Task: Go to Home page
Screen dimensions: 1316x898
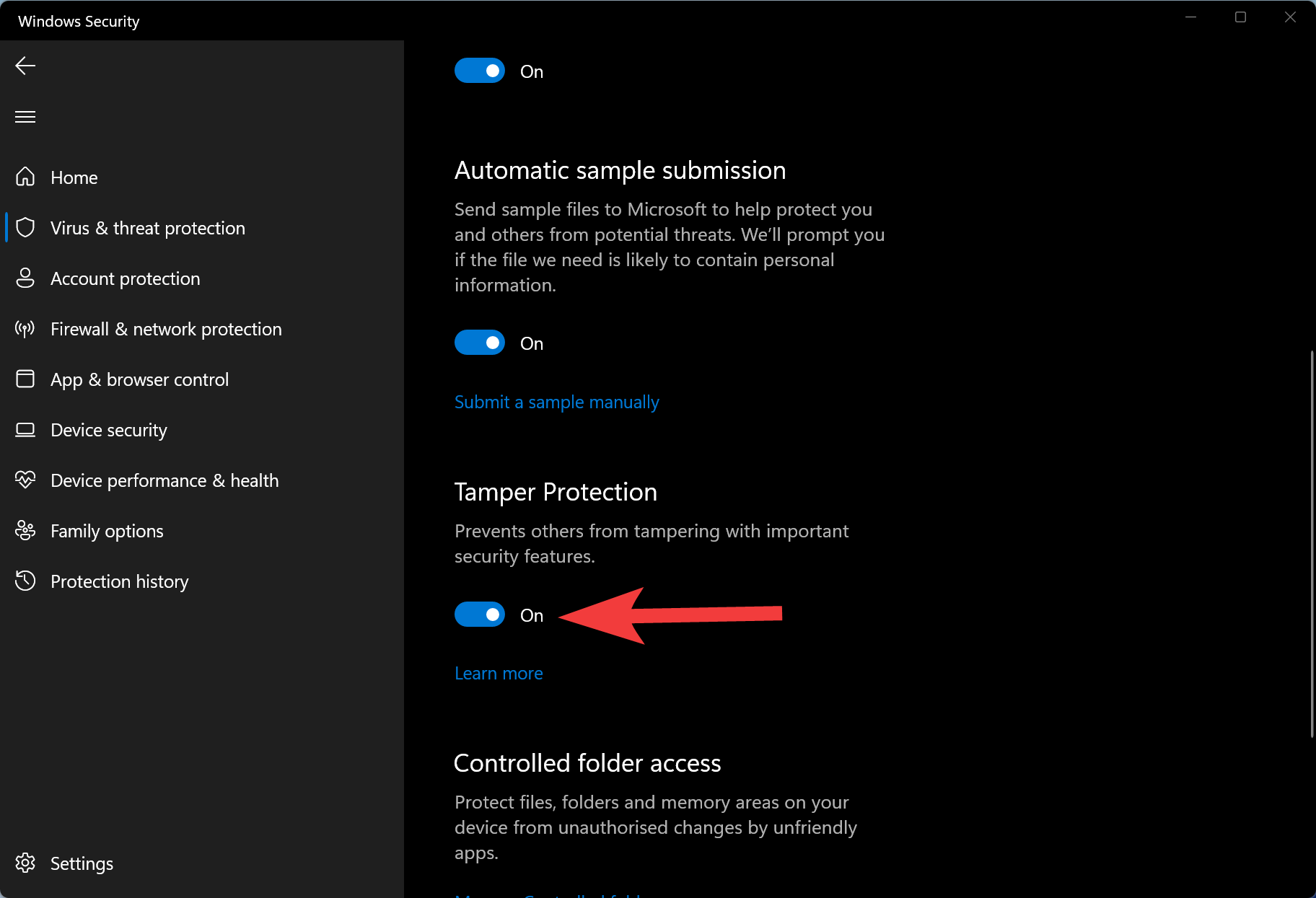Action: coord(202,177)
